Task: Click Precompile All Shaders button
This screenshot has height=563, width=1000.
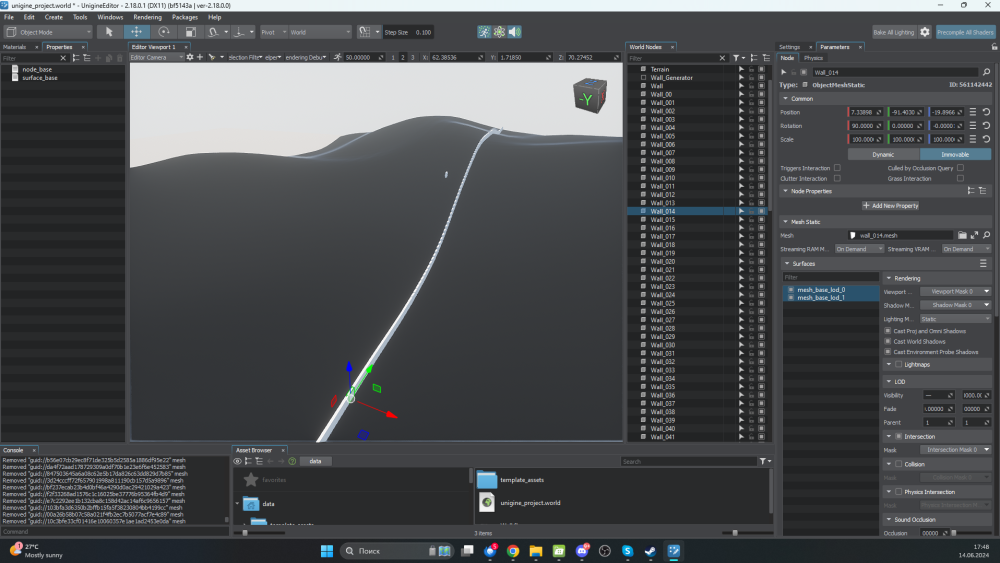Action: (x=966, y=32)
